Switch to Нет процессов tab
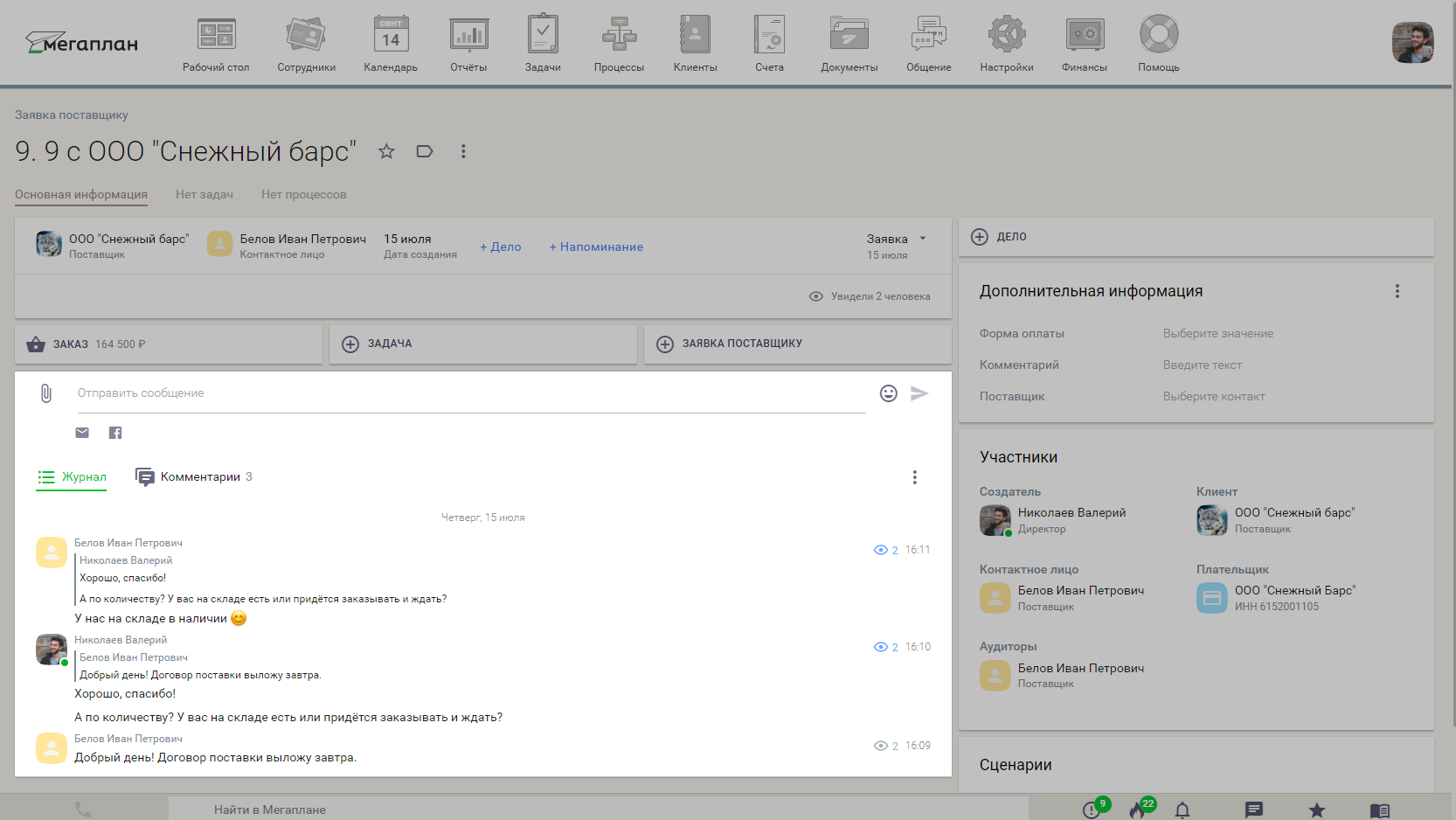Image resolution: width=1456 pixels, height=820 pixels. pos(303,195)
